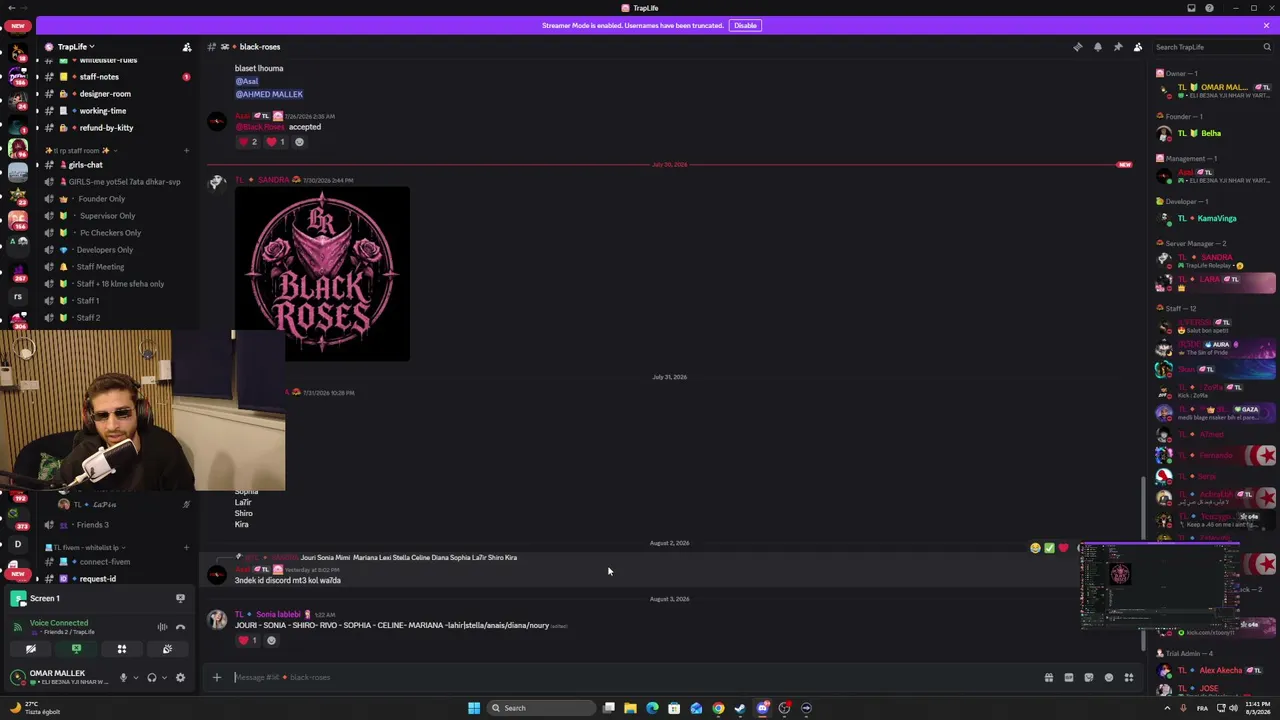Collapse the tl rp staff room category
1280x720 pixels.
point(82,150)
